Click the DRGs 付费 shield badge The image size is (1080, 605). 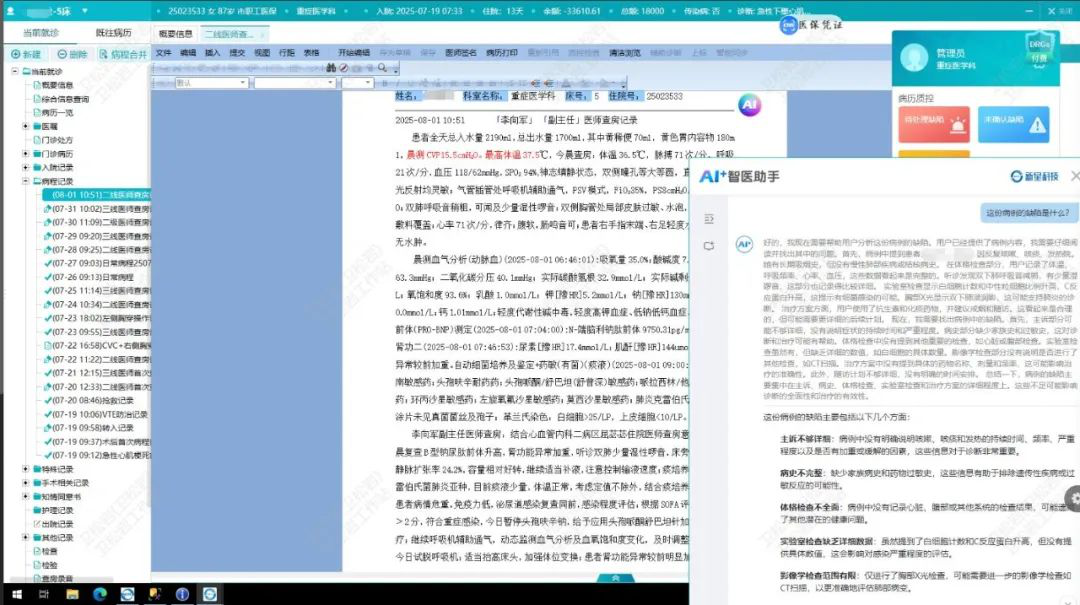click(x=1039, y=50)
